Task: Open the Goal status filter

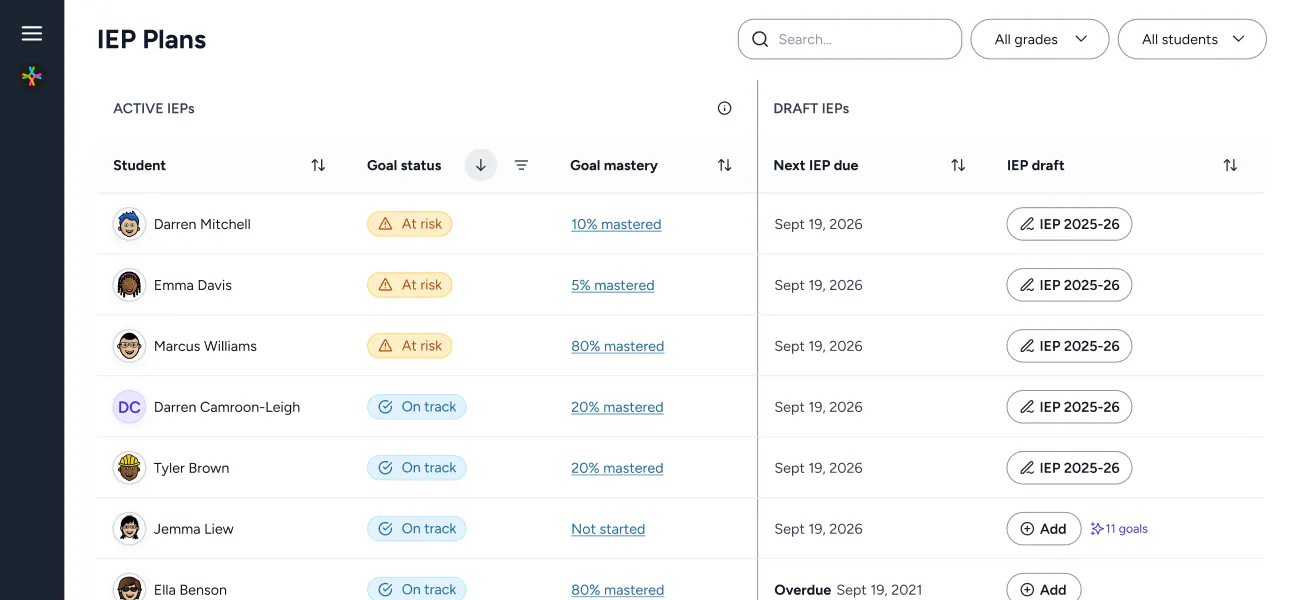Action: pos(522,165)
